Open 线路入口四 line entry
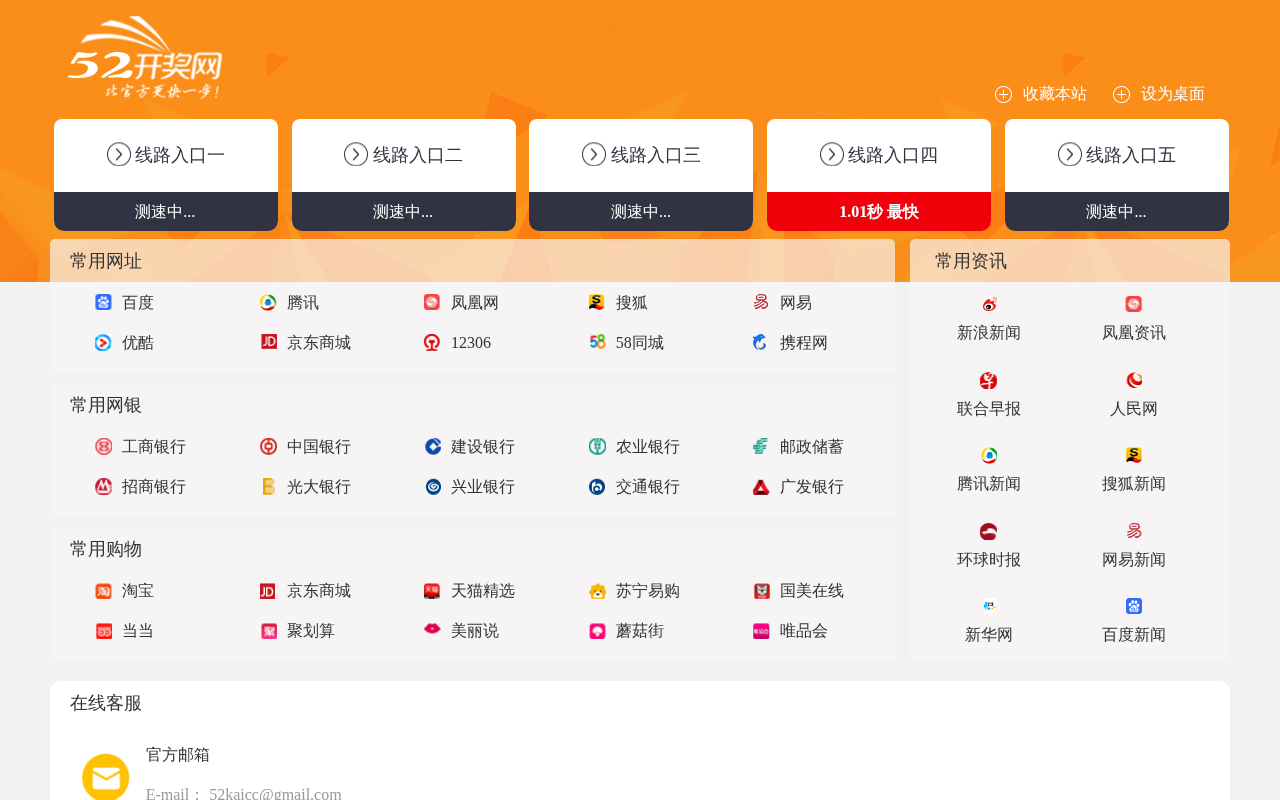The height and width of the screenshot is (800, 1280). pyautogui.click(x=879, y=155)
